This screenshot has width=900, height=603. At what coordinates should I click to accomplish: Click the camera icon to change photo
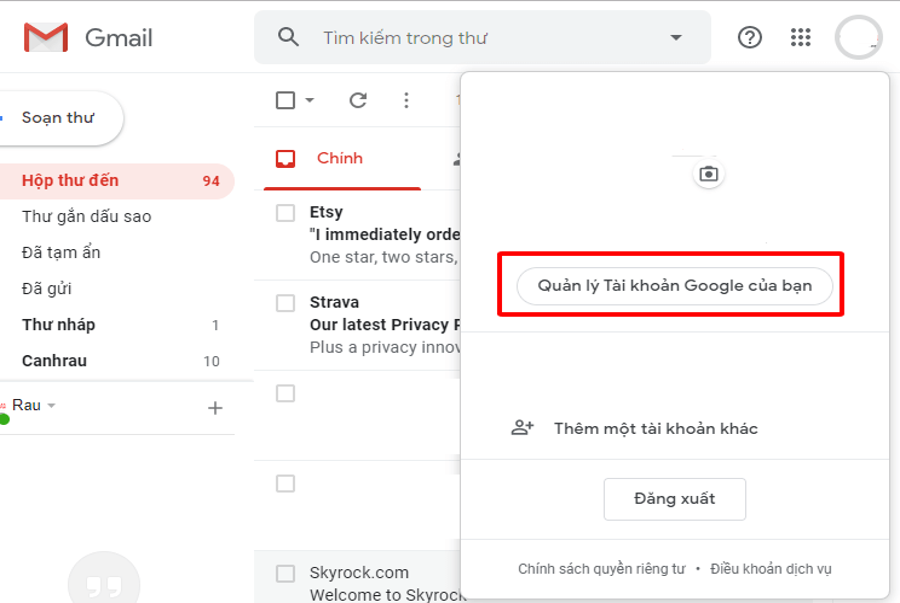pyautogui.click(x=708, y=174)
